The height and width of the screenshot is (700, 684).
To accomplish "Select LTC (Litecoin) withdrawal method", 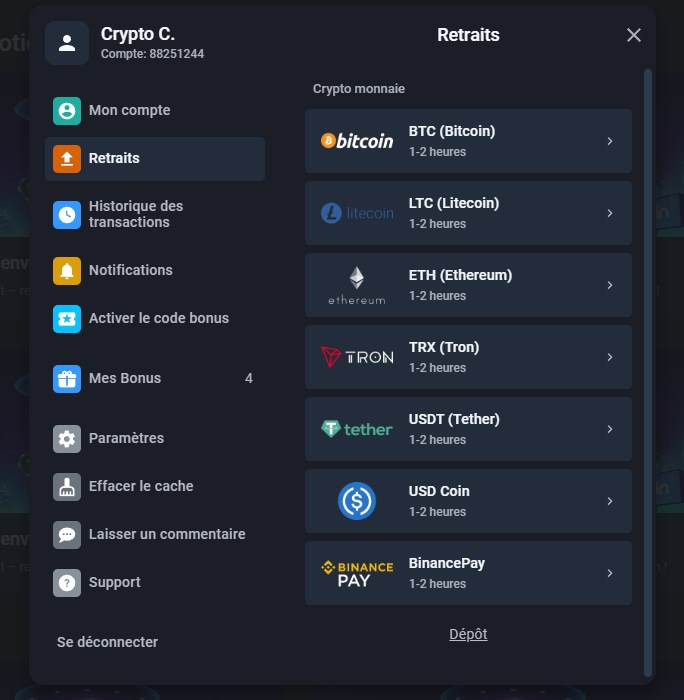I will point(468,213).
